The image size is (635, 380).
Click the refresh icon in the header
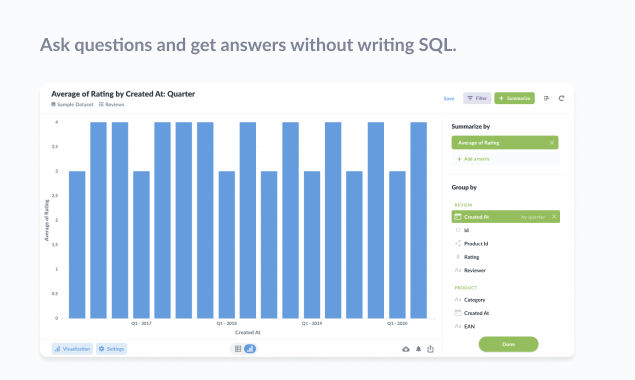pyautogui.click(x=561, y=98)
